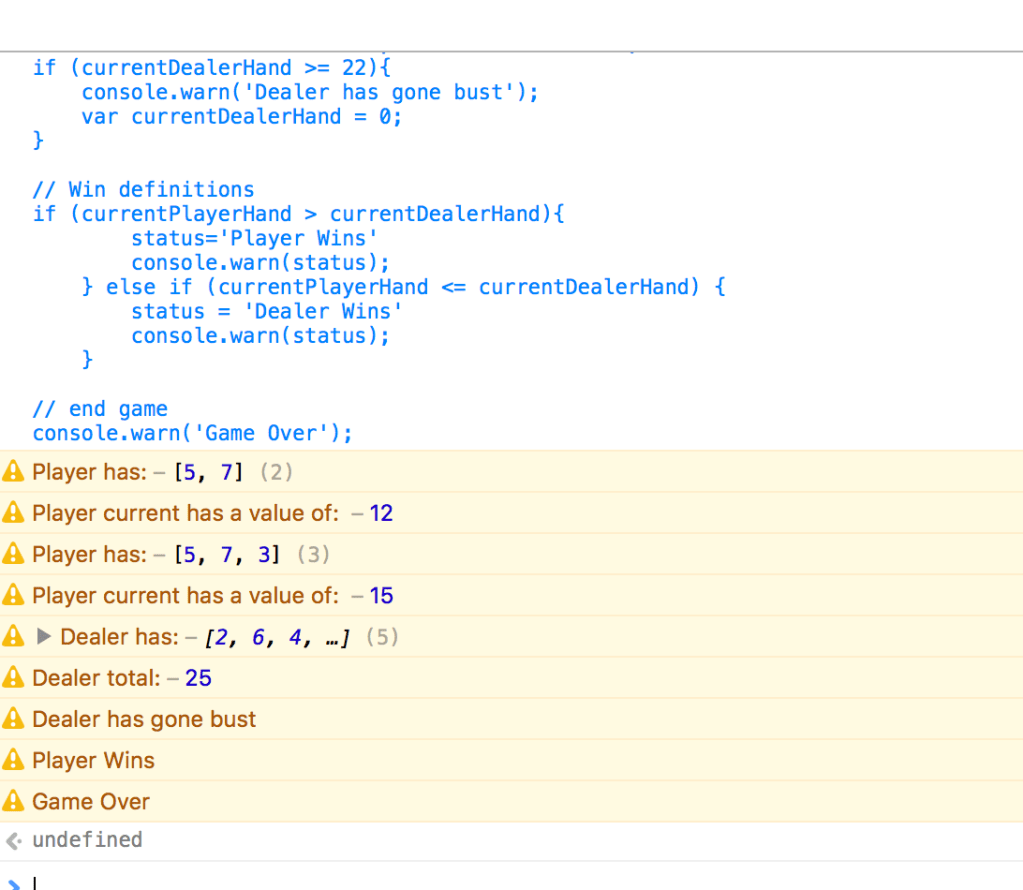Click the return-value chevron beside 'undefined'

[11, 840]
